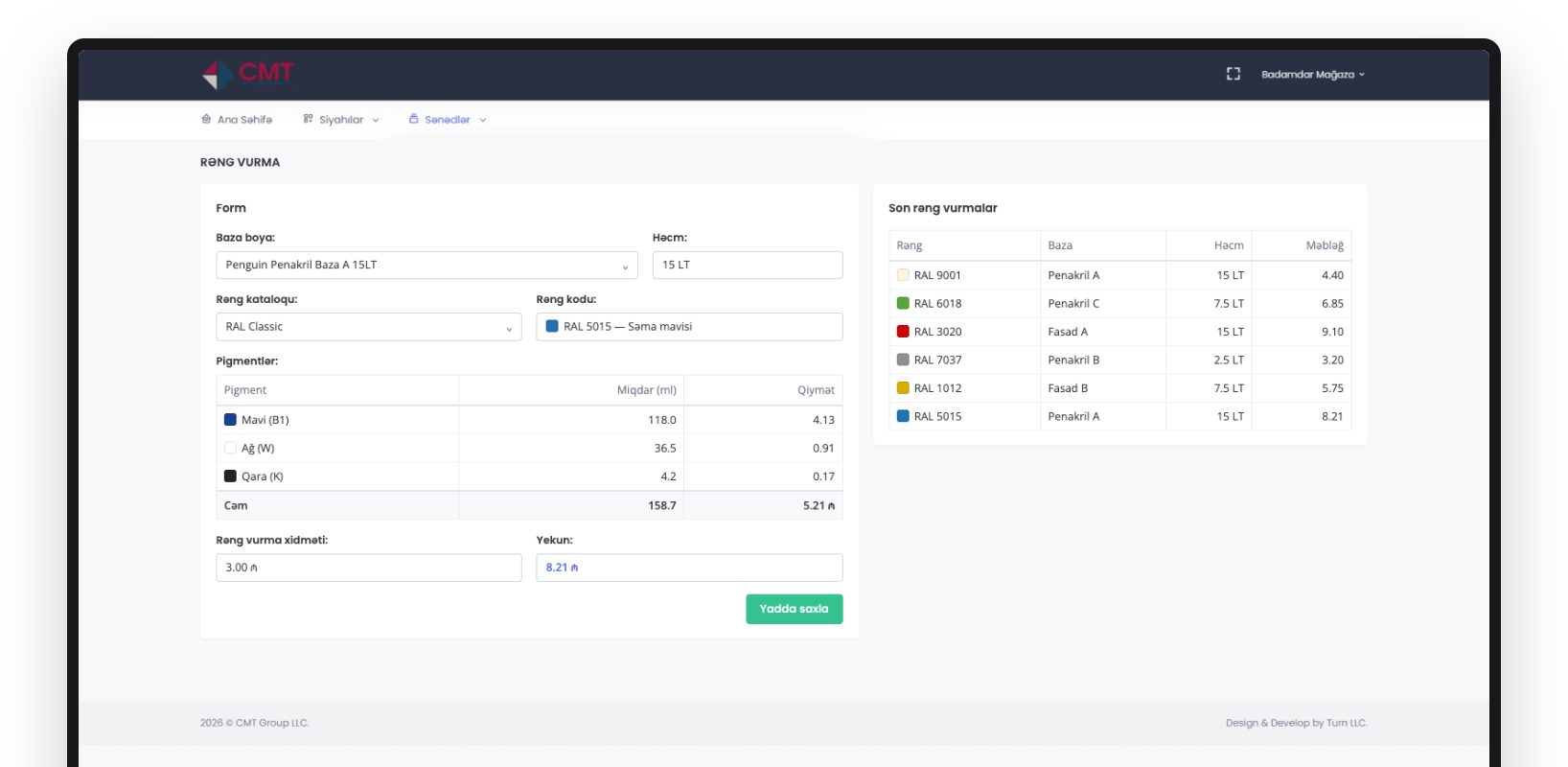Click the Cəm total 5.21
The width and height of the screenshot is (1568, 767).
(819, 506)
